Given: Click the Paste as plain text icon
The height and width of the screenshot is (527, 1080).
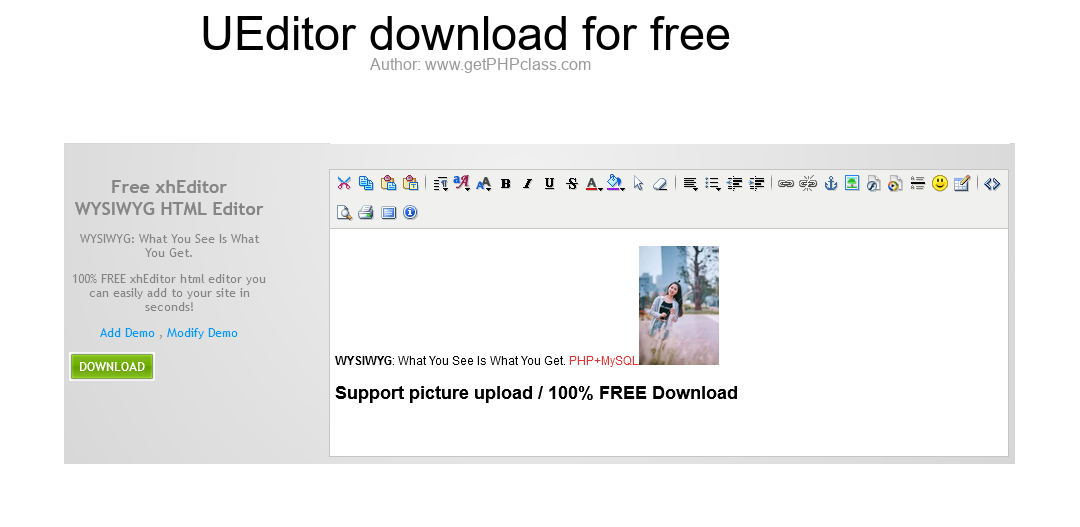Looking at the screenshot, I should (411, 183).
